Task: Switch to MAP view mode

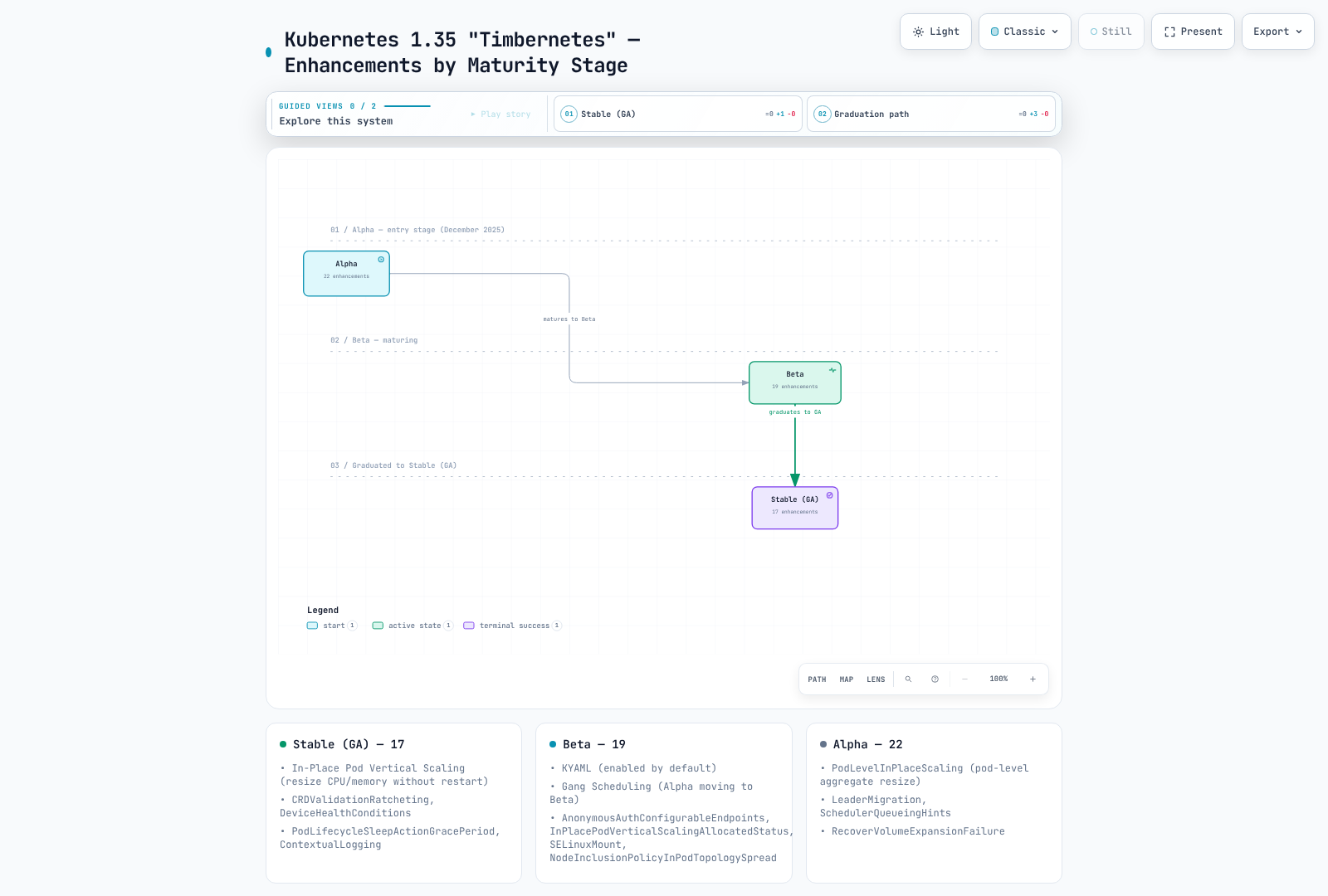Action: (847, 679)
